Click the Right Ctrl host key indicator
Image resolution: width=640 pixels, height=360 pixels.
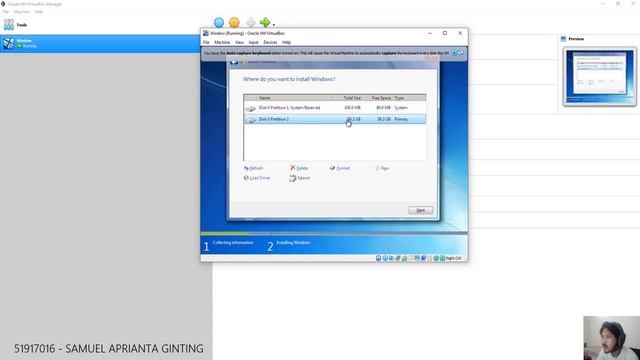tap(453, 258)
